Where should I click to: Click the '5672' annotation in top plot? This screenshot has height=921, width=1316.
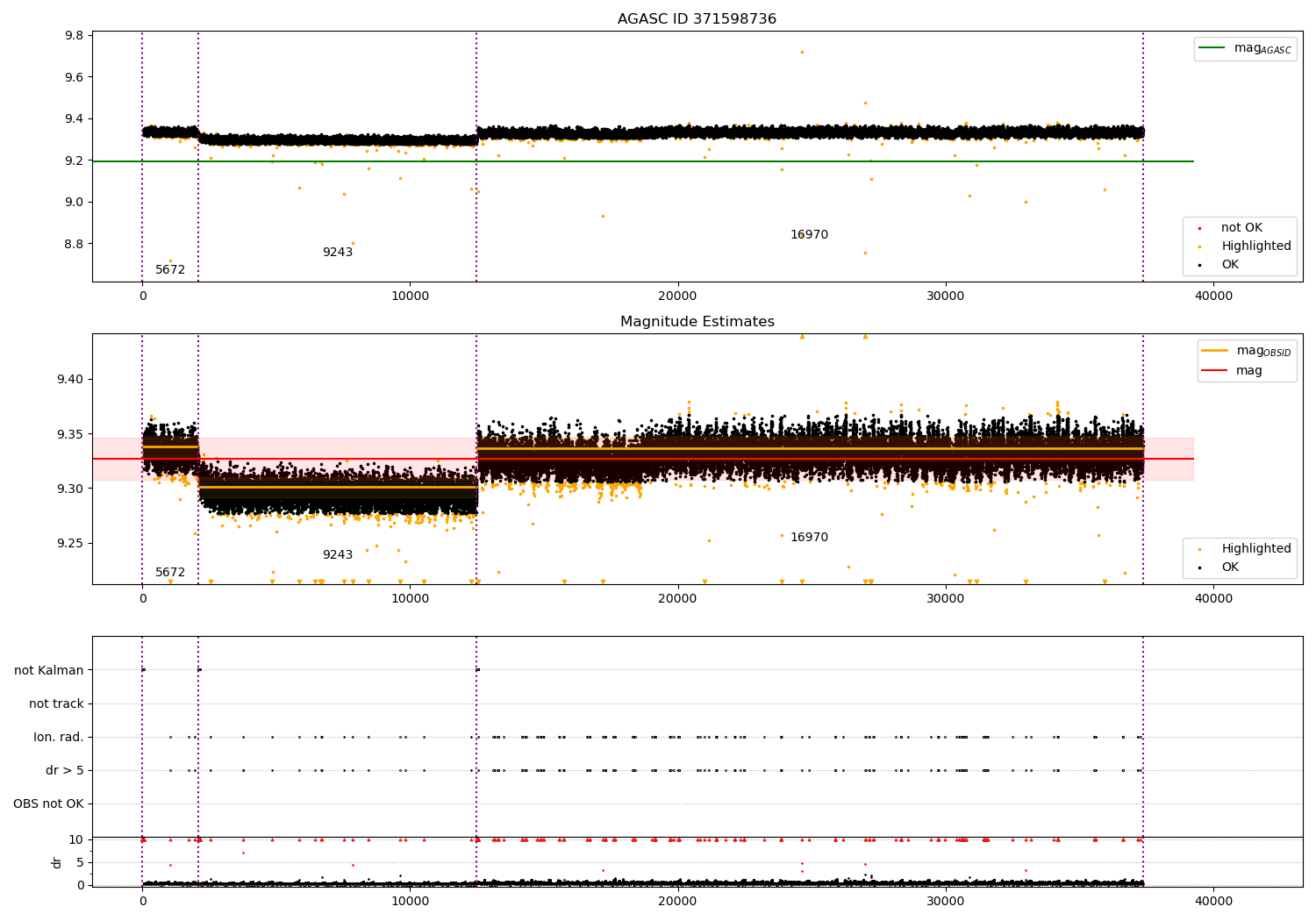click(170, 270)
